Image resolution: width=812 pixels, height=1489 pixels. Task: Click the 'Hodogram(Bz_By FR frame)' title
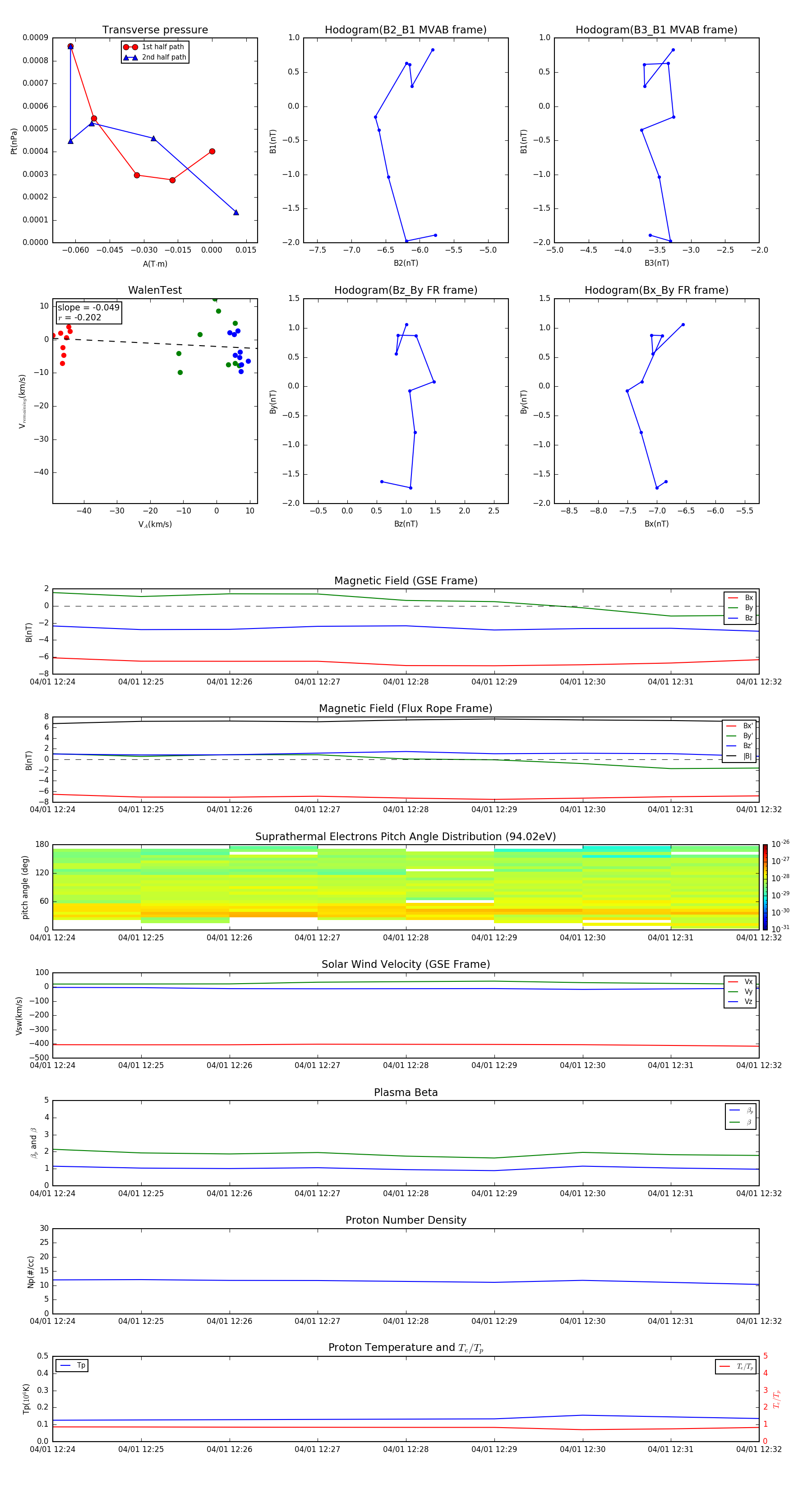pos(406,290)
